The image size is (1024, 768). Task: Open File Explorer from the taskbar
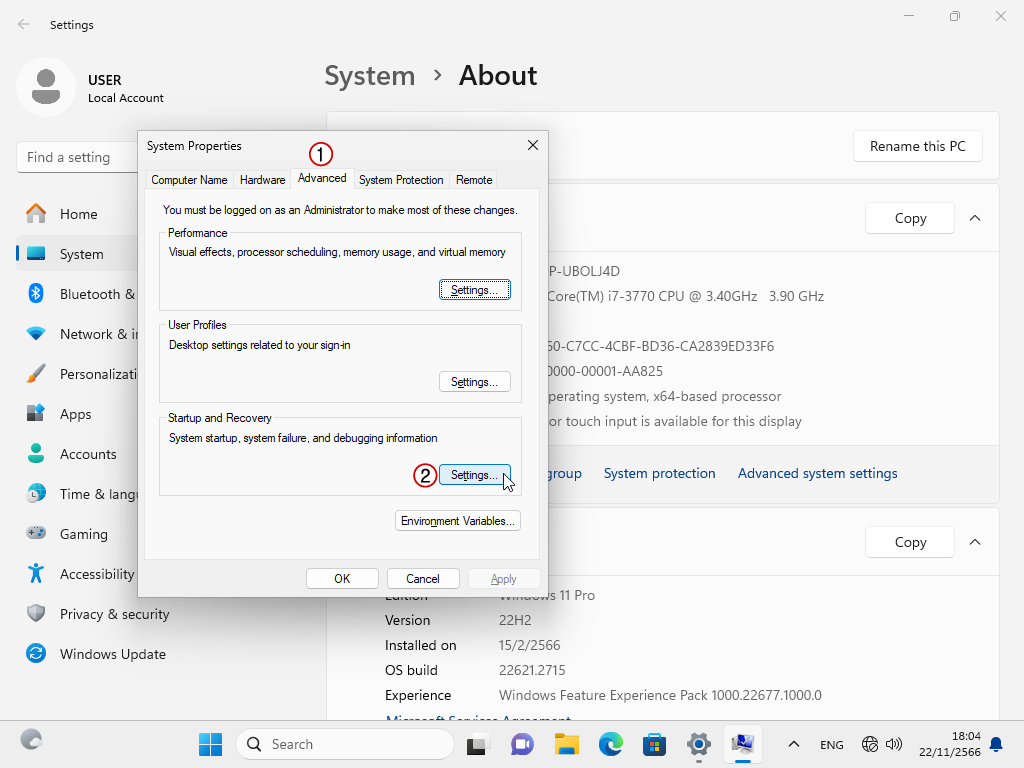coord(567,744)
